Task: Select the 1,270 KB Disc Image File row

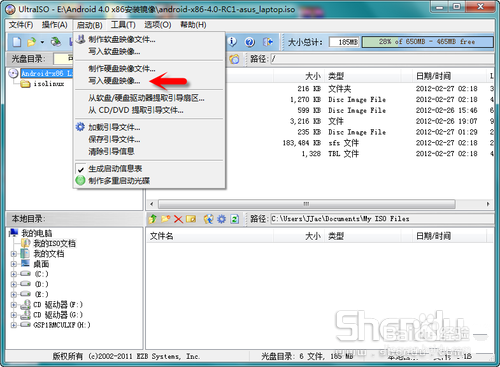Action: pyautogui.click(x=360, y=100)
